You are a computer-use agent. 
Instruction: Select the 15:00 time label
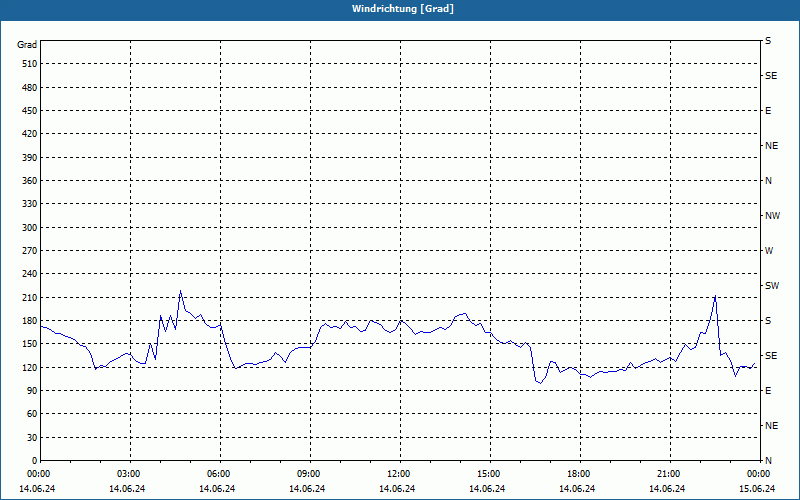[490, 473]
